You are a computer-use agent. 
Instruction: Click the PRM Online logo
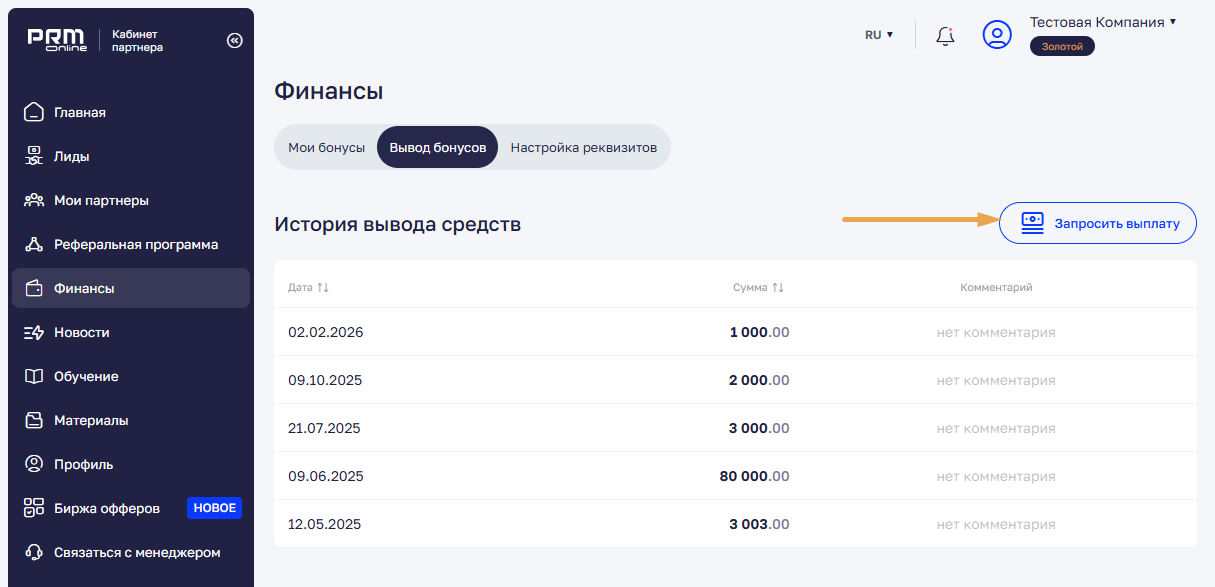57,40
